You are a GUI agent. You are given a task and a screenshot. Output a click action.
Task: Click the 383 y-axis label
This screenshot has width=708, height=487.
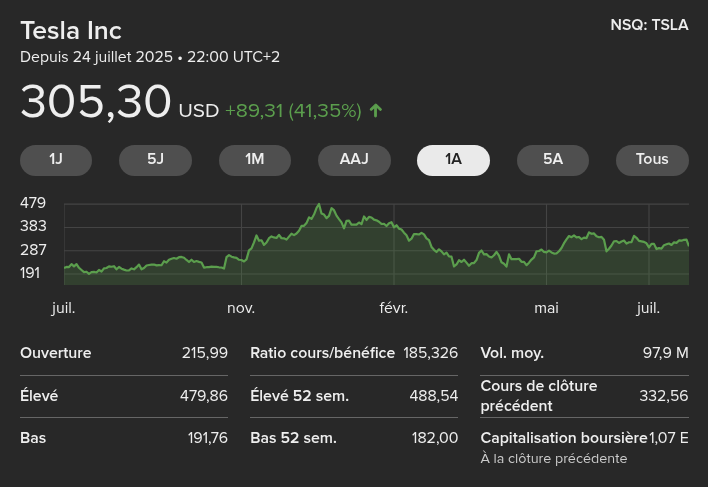point(33,226)
